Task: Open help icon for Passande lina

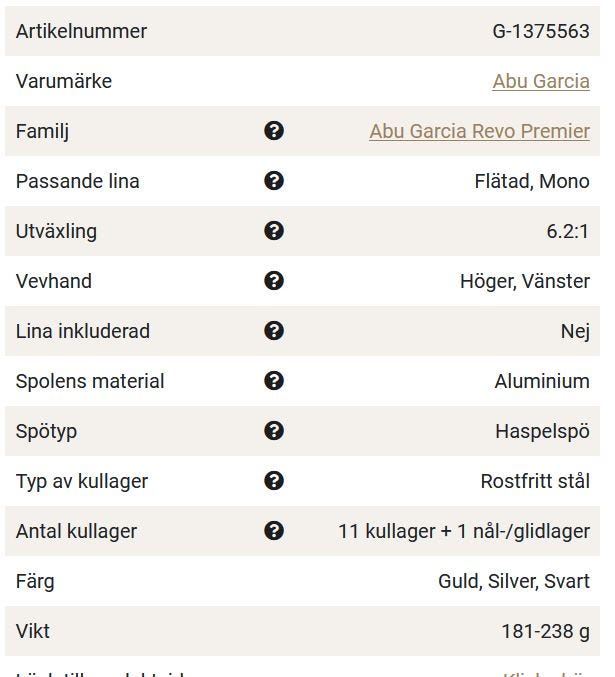Action: (274, 181)
